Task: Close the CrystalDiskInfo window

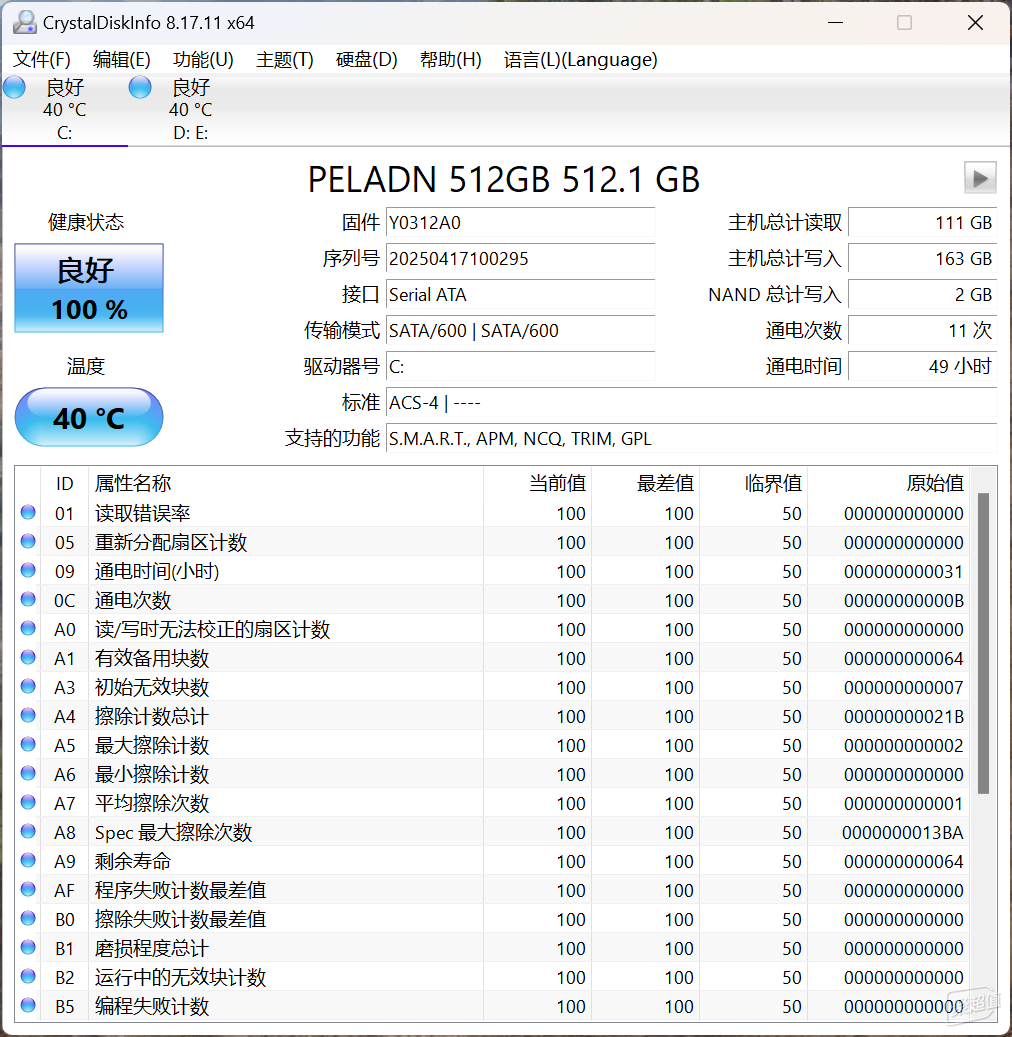Action: [x=975, y=22]
